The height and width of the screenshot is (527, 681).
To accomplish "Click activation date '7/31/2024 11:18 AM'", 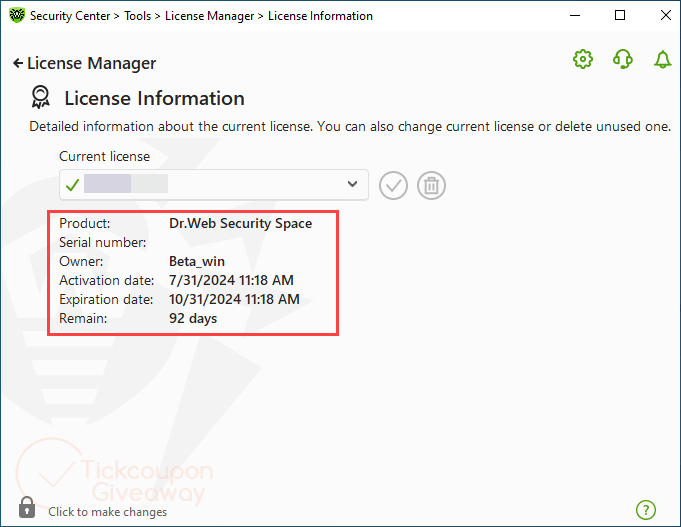I will point(231,280).
